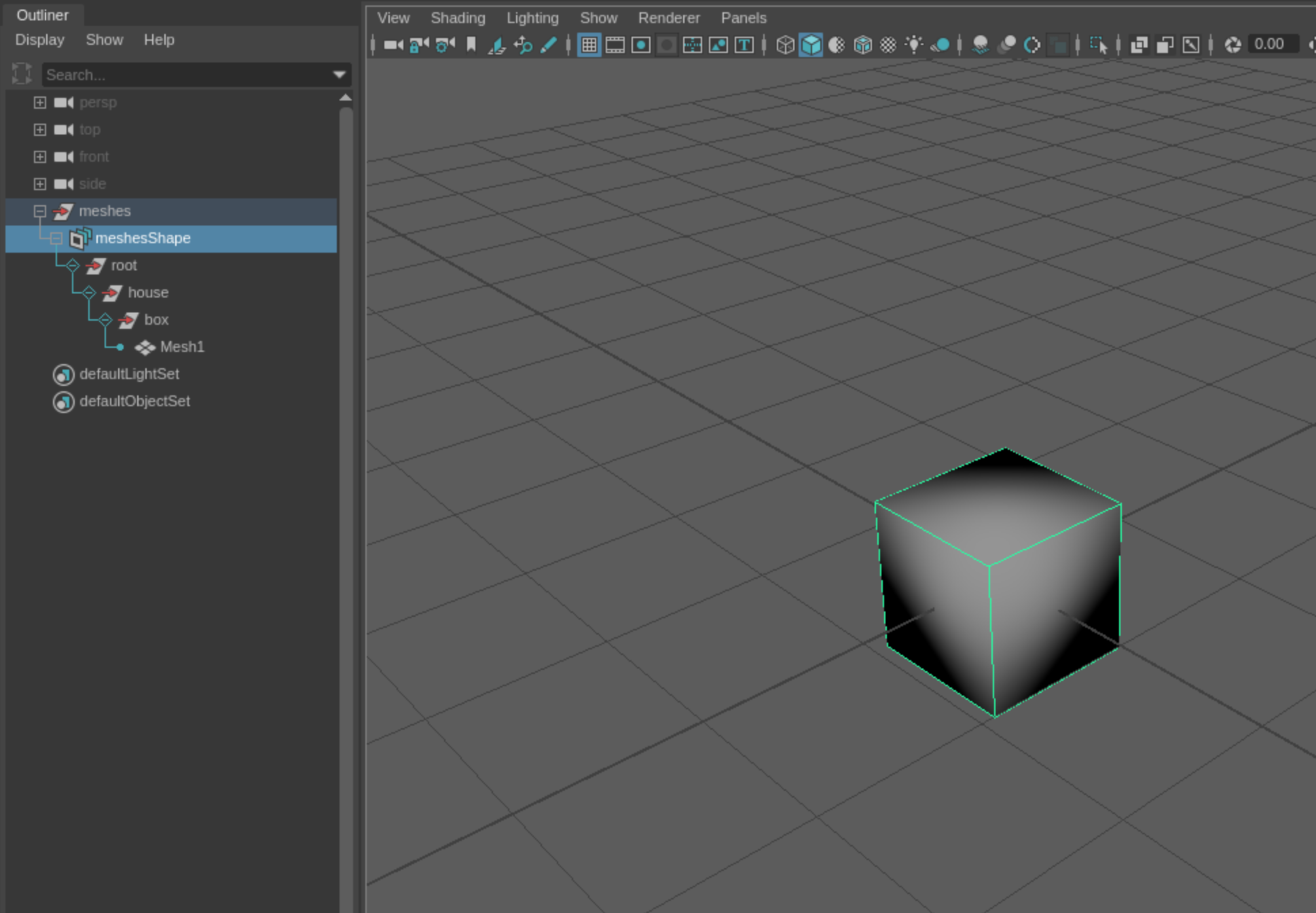Screen dimensions: 1316x913
Task: Enable the resolution gate display
Action: pyautogui.click(x=640, y=44)
